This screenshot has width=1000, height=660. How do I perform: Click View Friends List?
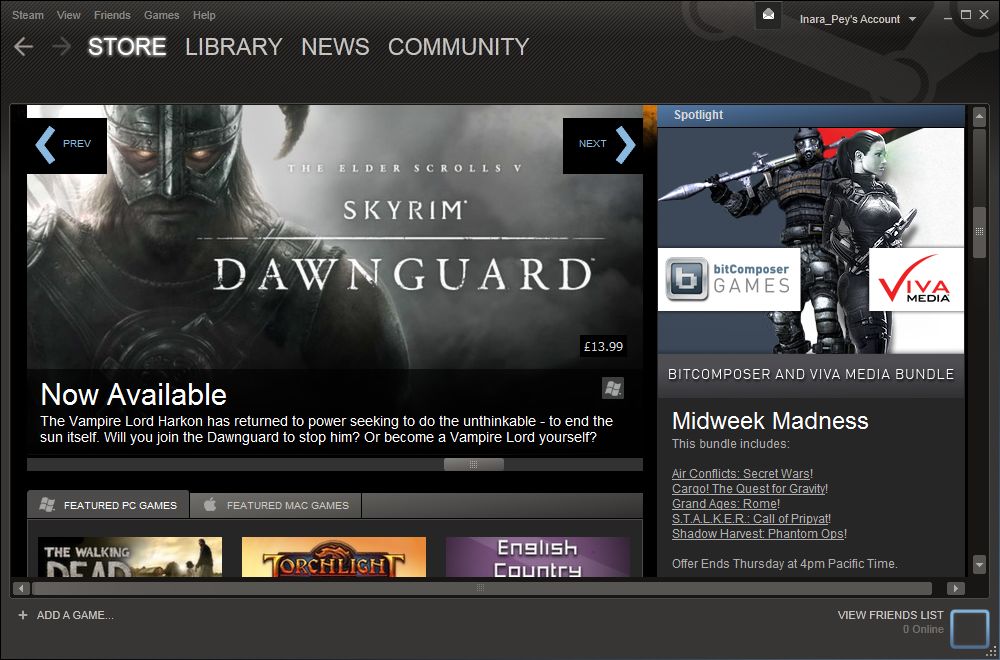[890, 615]
